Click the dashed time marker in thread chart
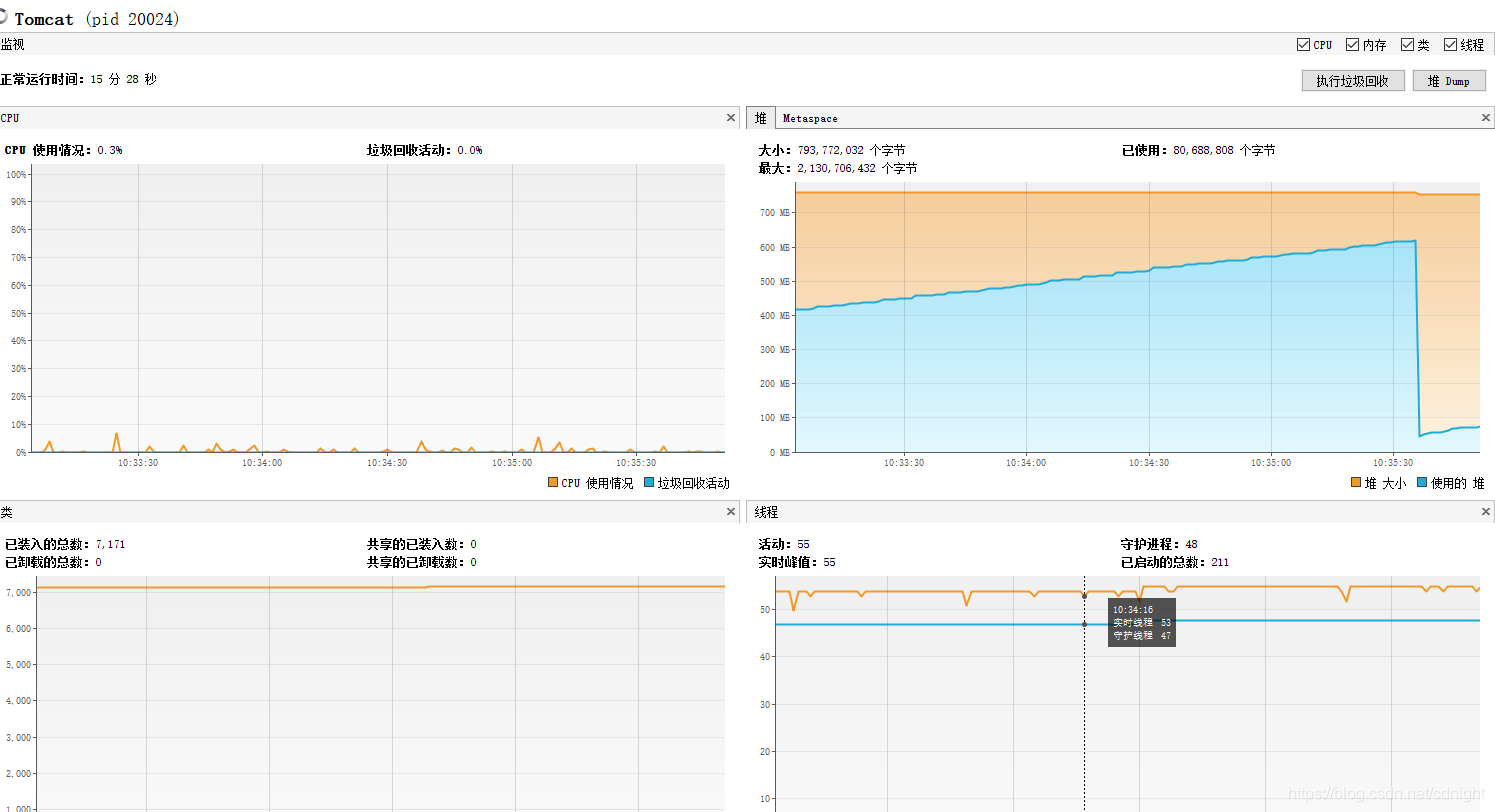 pyautogui.click(x=1084, y=694)
